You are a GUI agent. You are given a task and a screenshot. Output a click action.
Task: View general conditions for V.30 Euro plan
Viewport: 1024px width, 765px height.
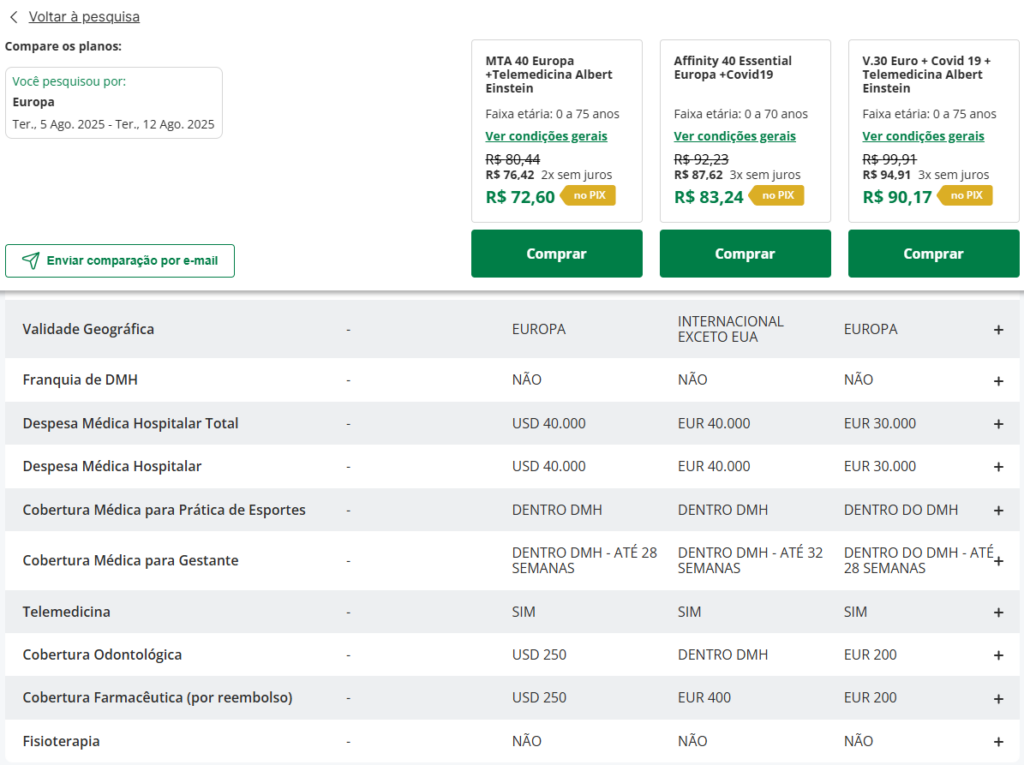pos(923,136)
